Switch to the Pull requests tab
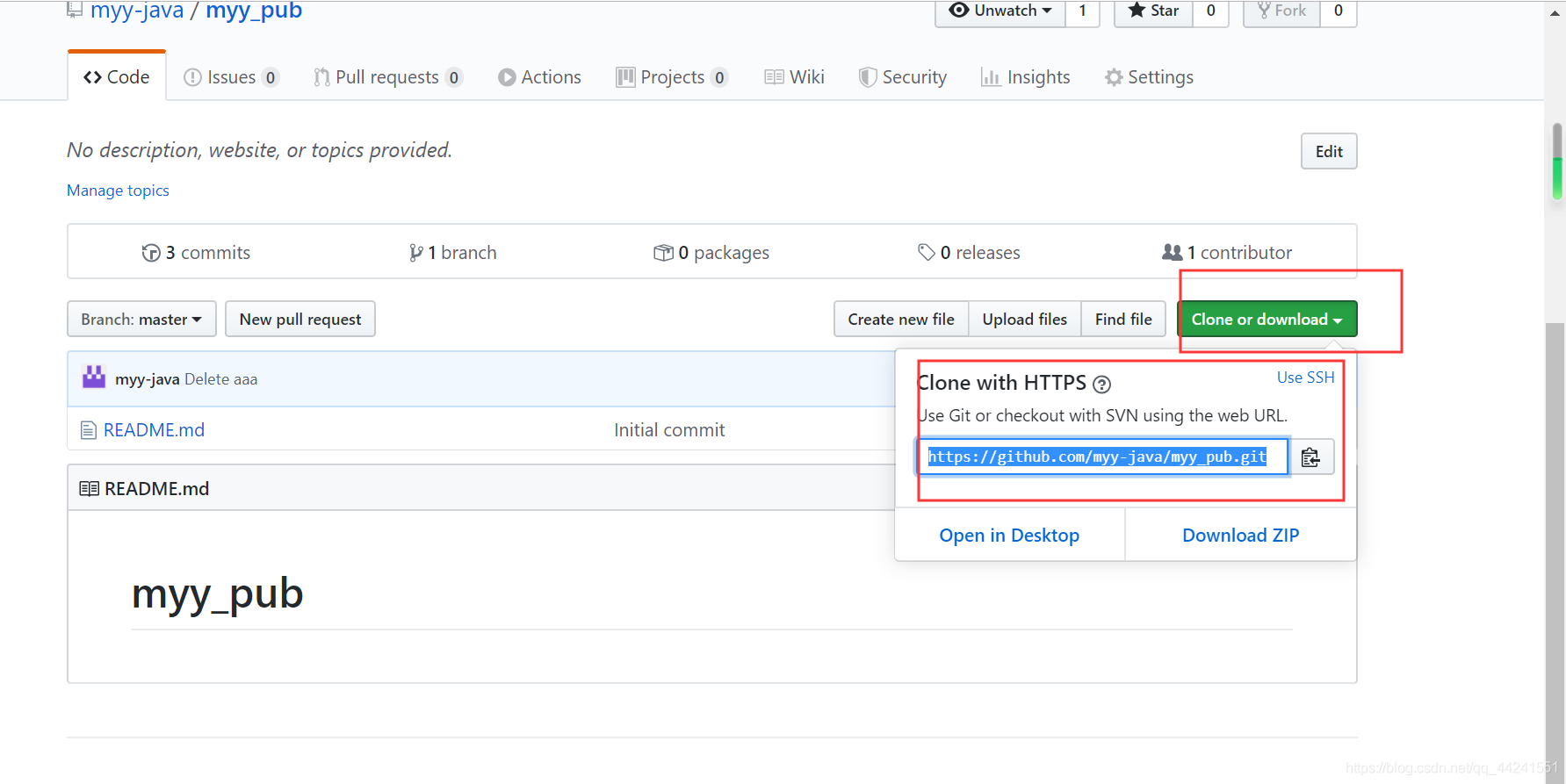 pos(387,77)
